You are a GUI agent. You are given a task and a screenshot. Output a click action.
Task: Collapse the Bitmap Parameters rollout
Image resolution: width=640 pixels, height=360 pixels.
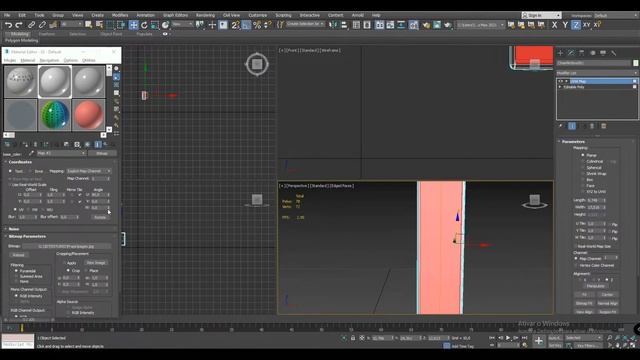pyautogui.click(x=27, y=236)
